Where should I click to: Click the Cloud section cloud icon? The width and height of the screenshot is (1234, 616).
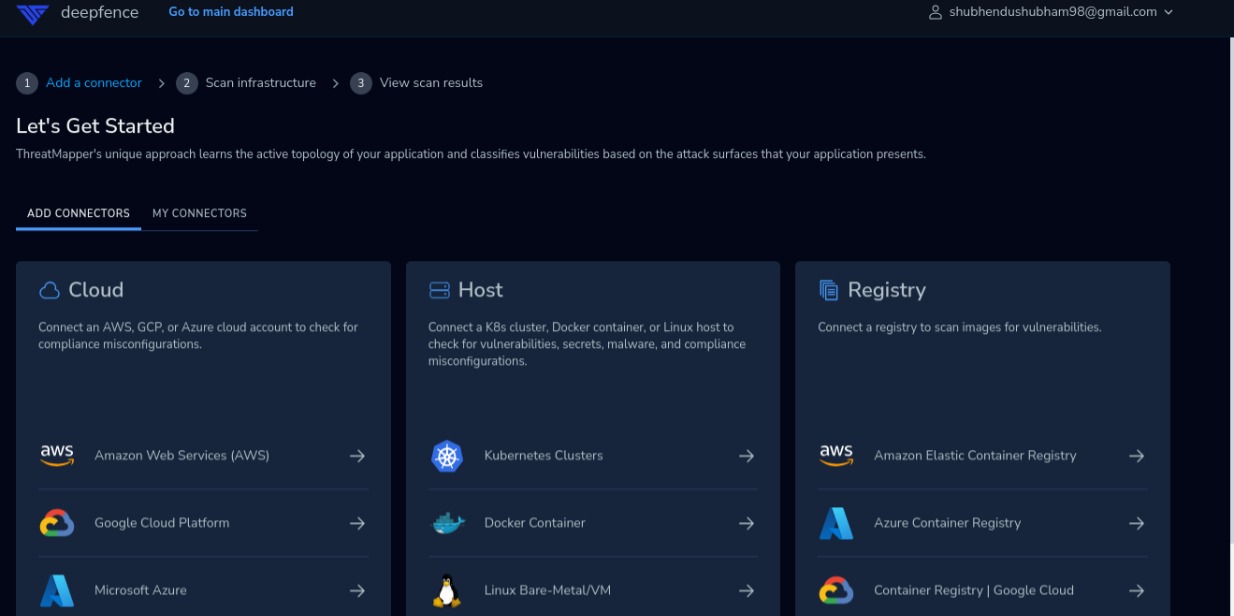pos(49,290)
